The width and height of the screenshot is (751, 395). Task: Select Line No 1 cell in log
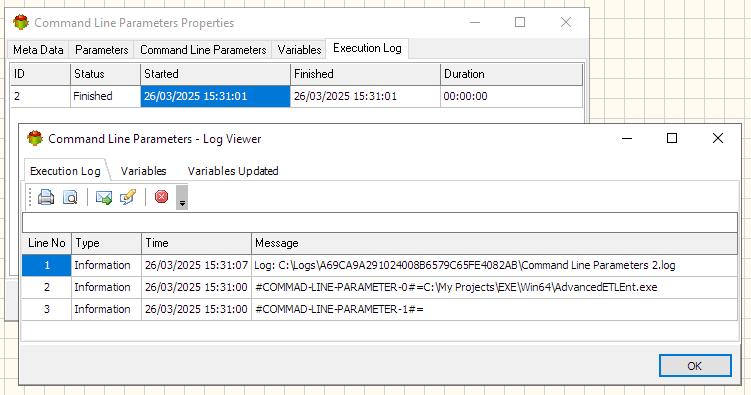click(46, 265)
